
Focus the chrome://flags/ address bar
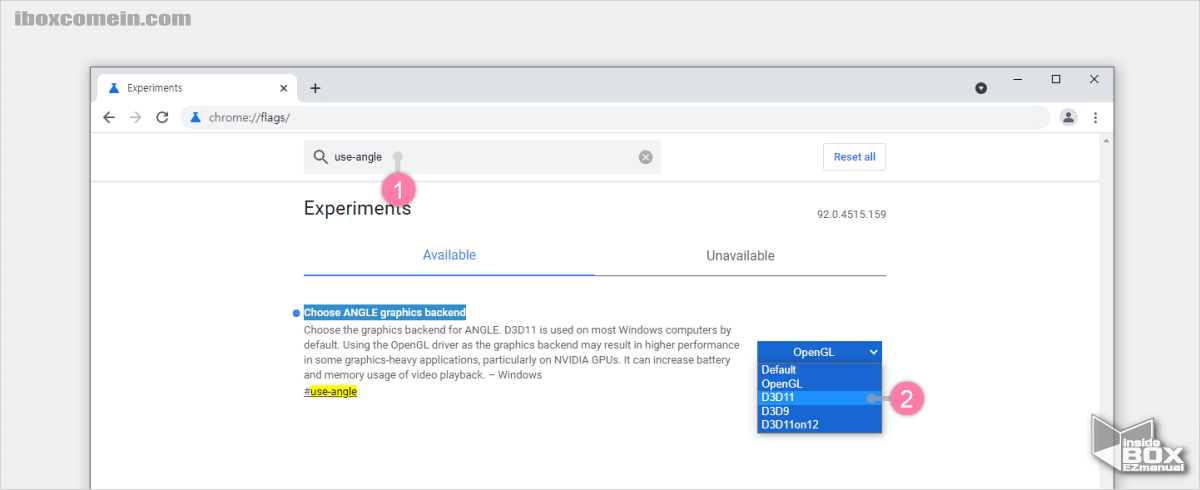600,118
